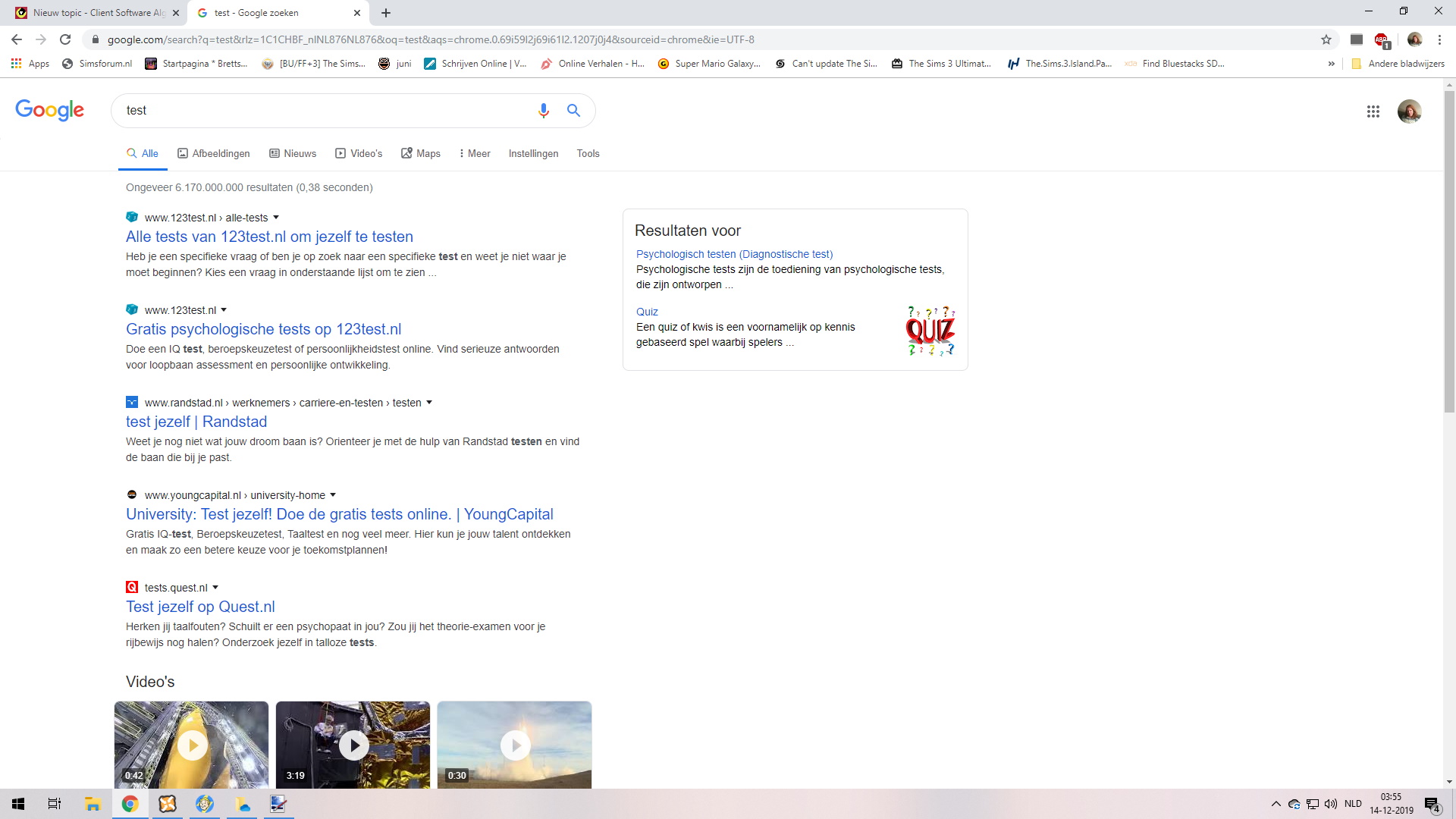Click the Chrome profile avatar in toolbar
The height and width of the screenshot is (819, 1456).
pyautogui.click(x=1414, y=39)
